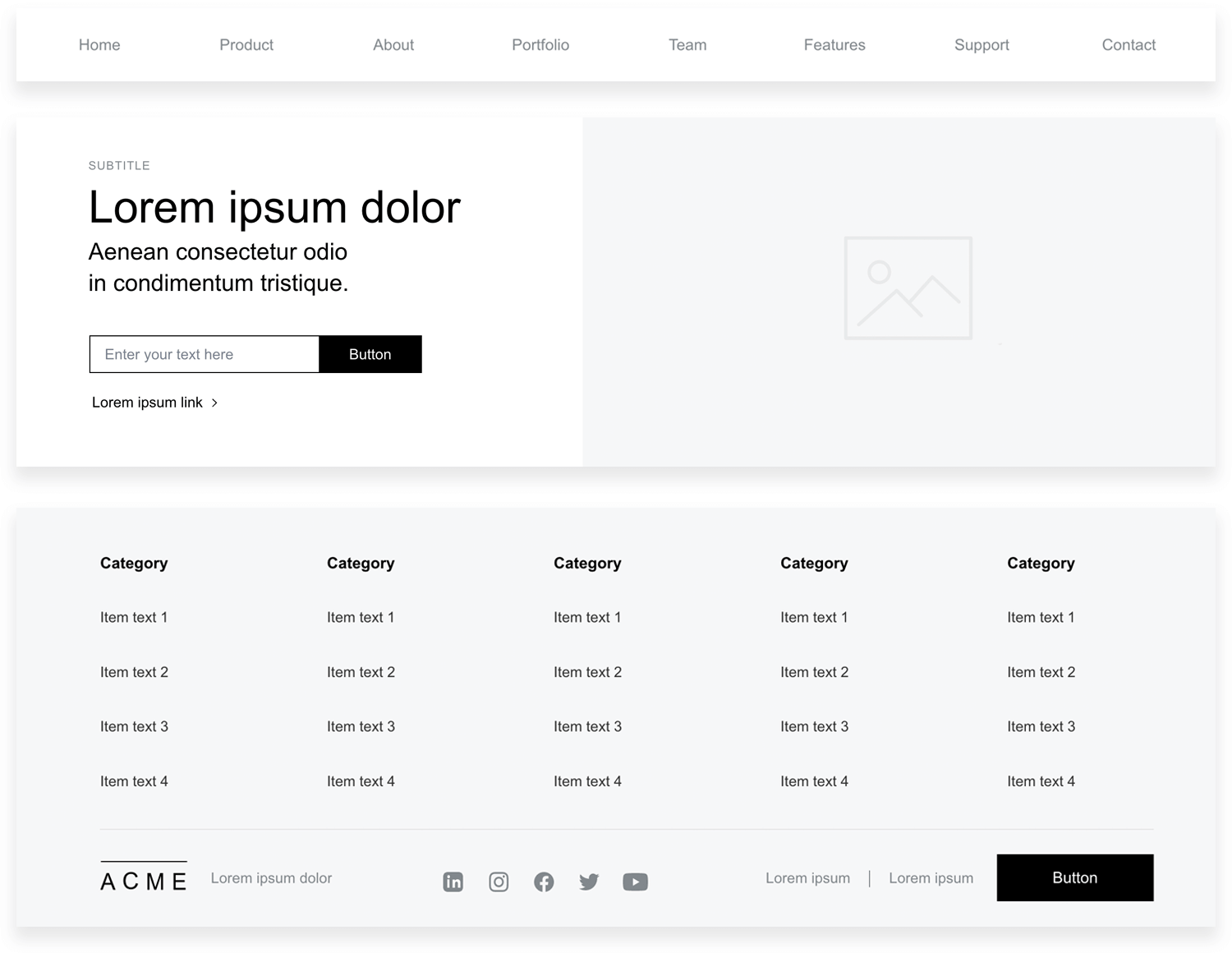Open the Portfolio nav item
1232x953 pixels.
point(540,45)
